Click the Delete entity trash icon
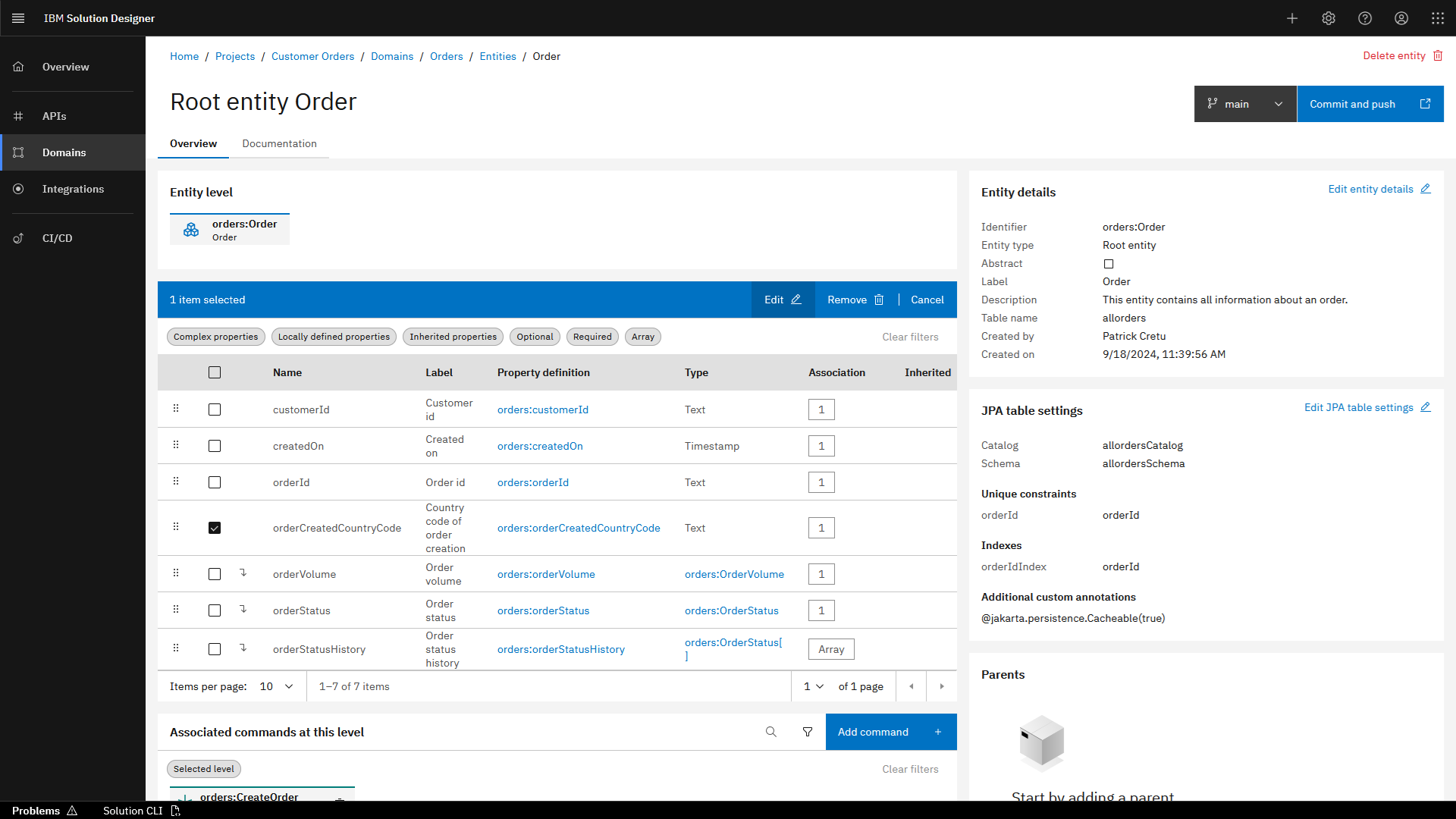This screenshot has width=1456, height=819. point(1438,55)
